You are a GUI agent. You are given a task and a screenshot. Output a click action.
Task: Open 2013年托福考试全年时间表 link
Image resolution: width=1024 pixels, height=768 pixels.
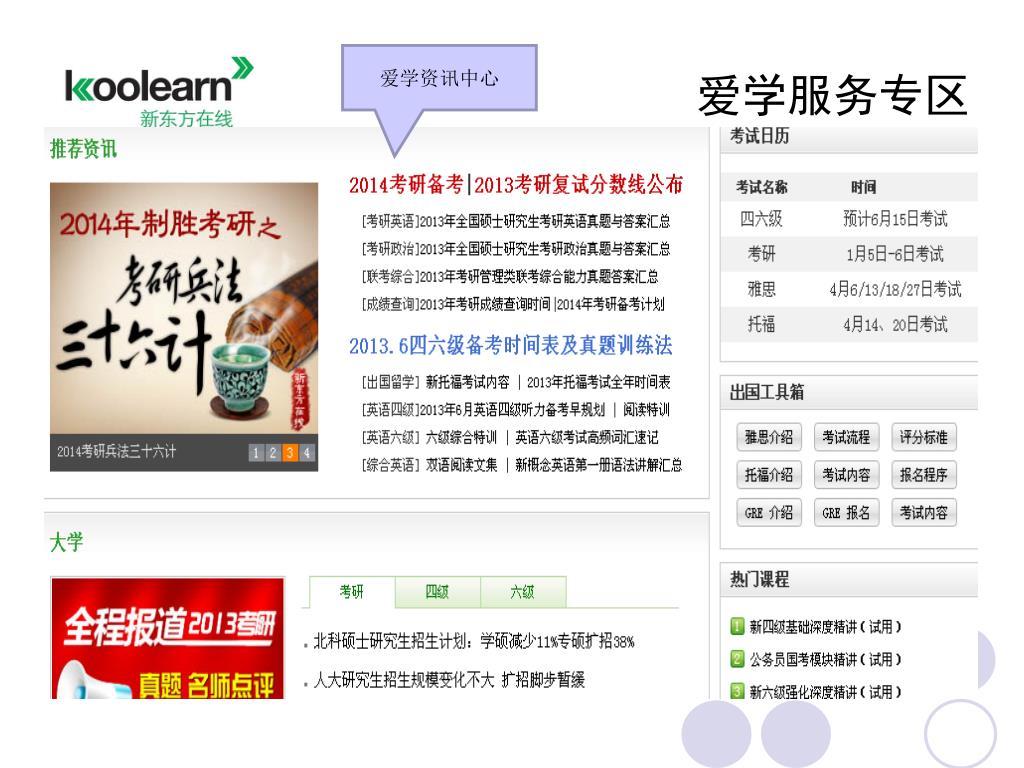click(598, 382)
